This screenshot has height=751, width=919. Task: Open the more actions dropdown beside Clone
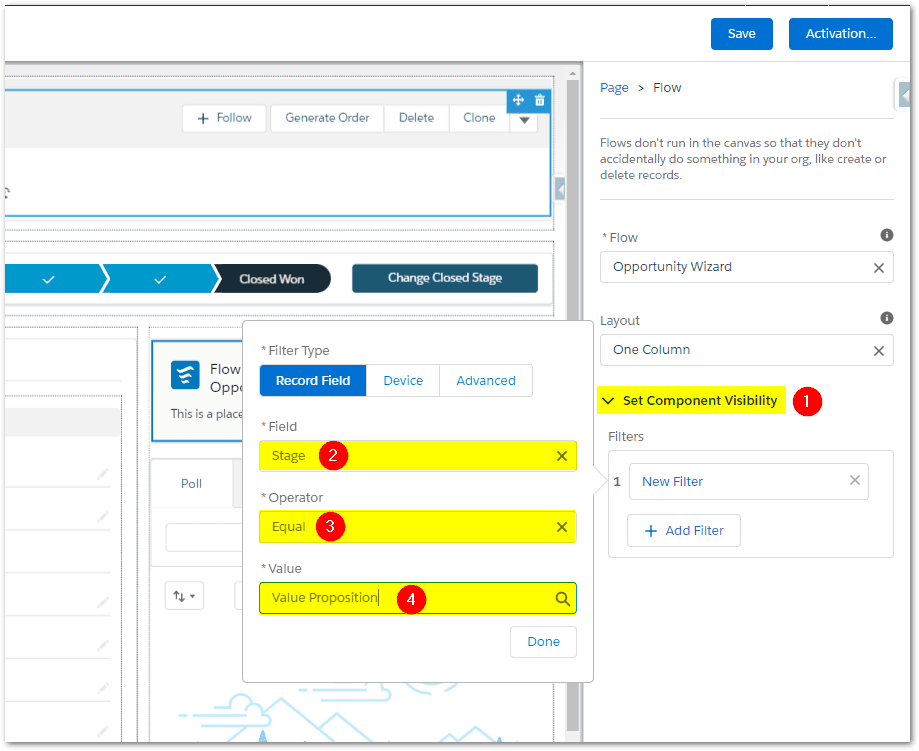(x=524, y=119)
